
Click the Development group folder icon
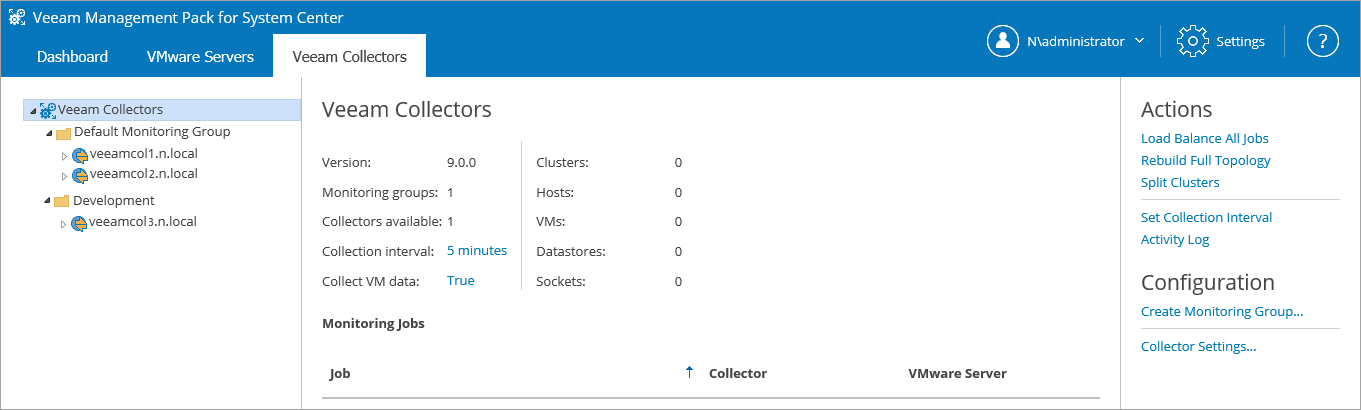click(x=62, y=201)
